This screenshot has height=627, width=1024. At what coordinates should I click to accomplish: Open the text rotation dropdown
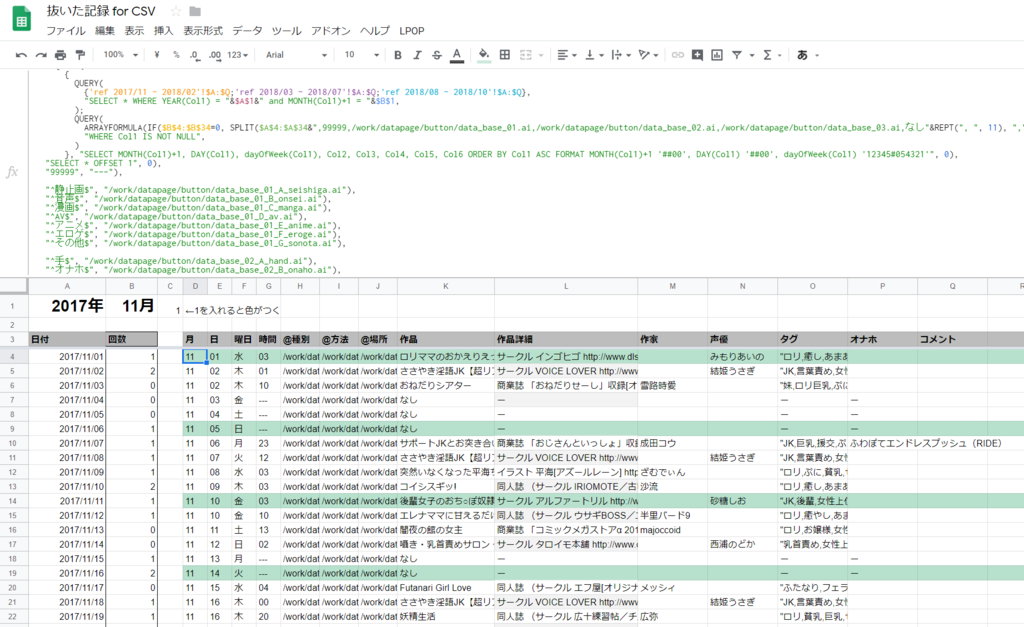(648, 55)
